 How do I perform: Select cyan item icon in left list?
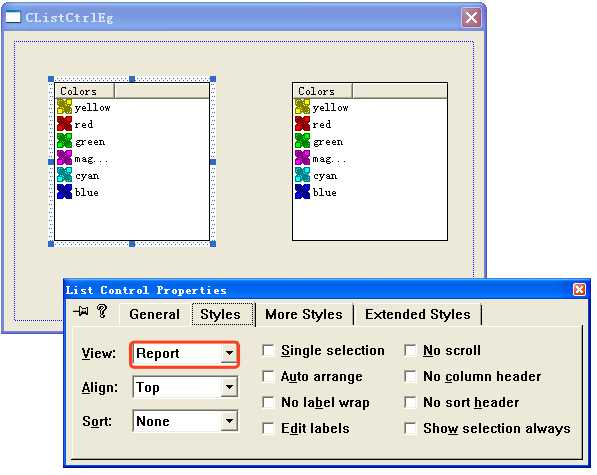[64, 175]
